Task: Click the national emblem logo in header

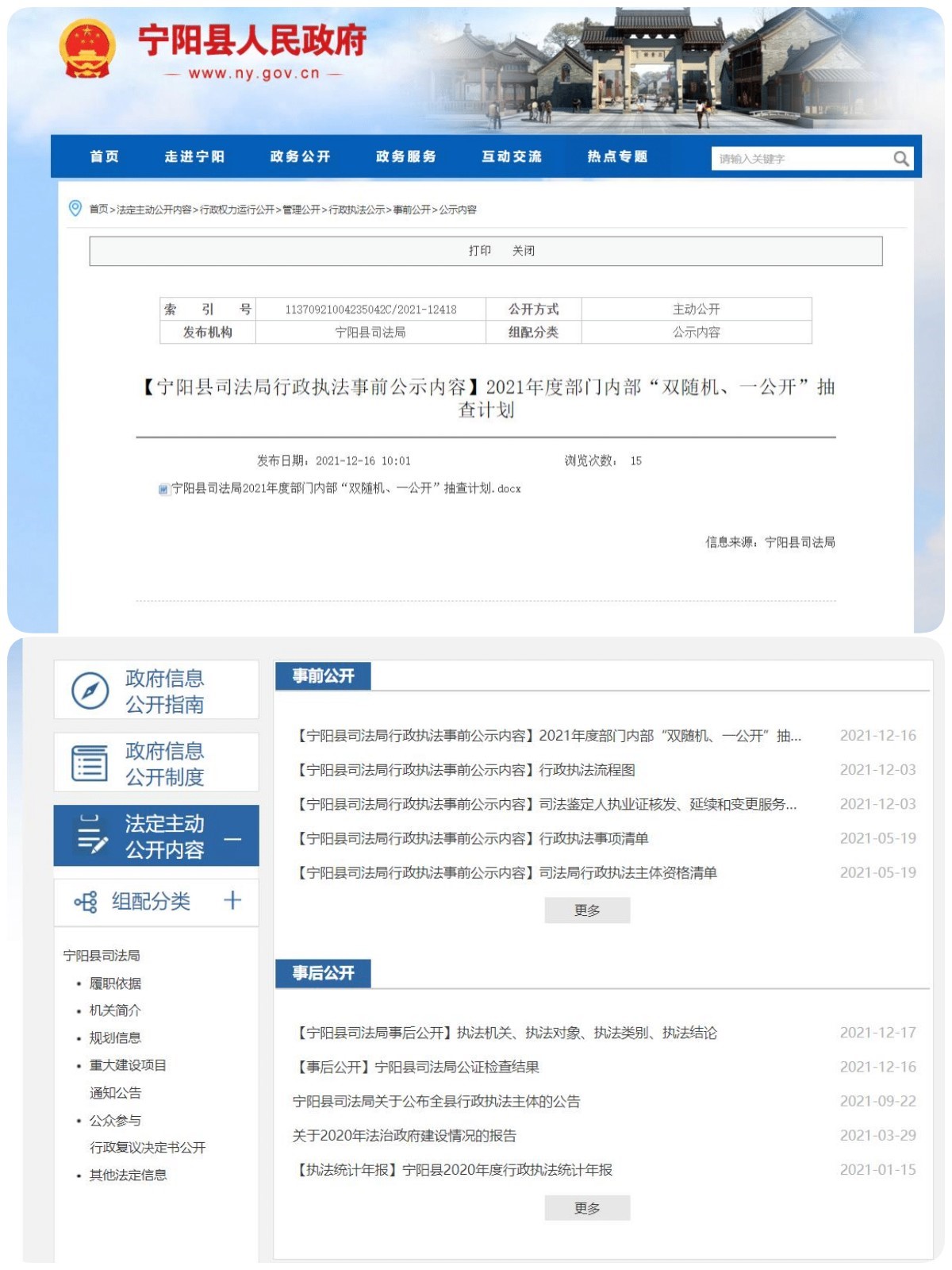Action: 87,49
